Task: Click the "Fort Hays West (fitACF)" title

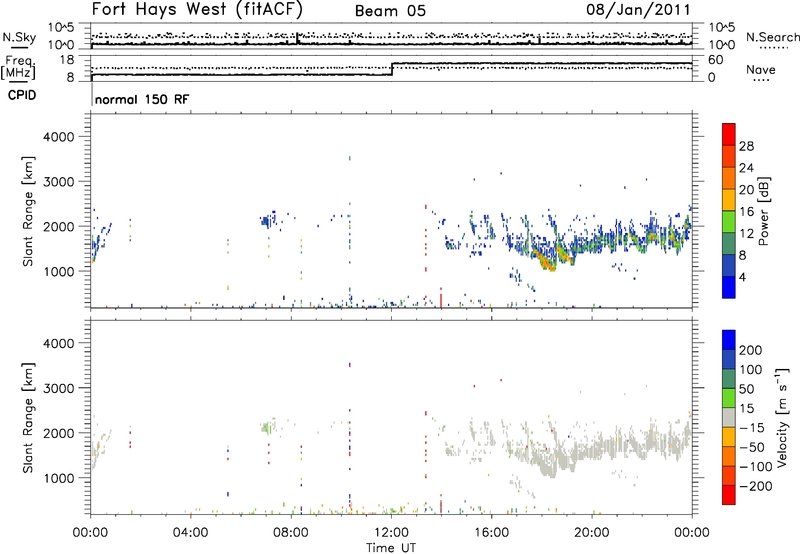Action: (x=197, y=10)
